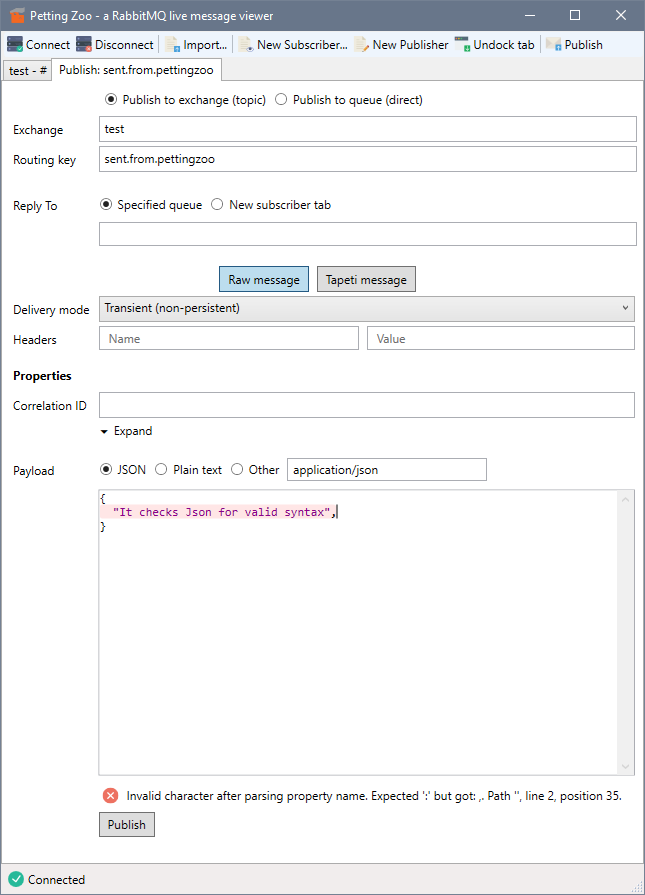Click the red error icon by JSON message

click(x=111, y=796)
